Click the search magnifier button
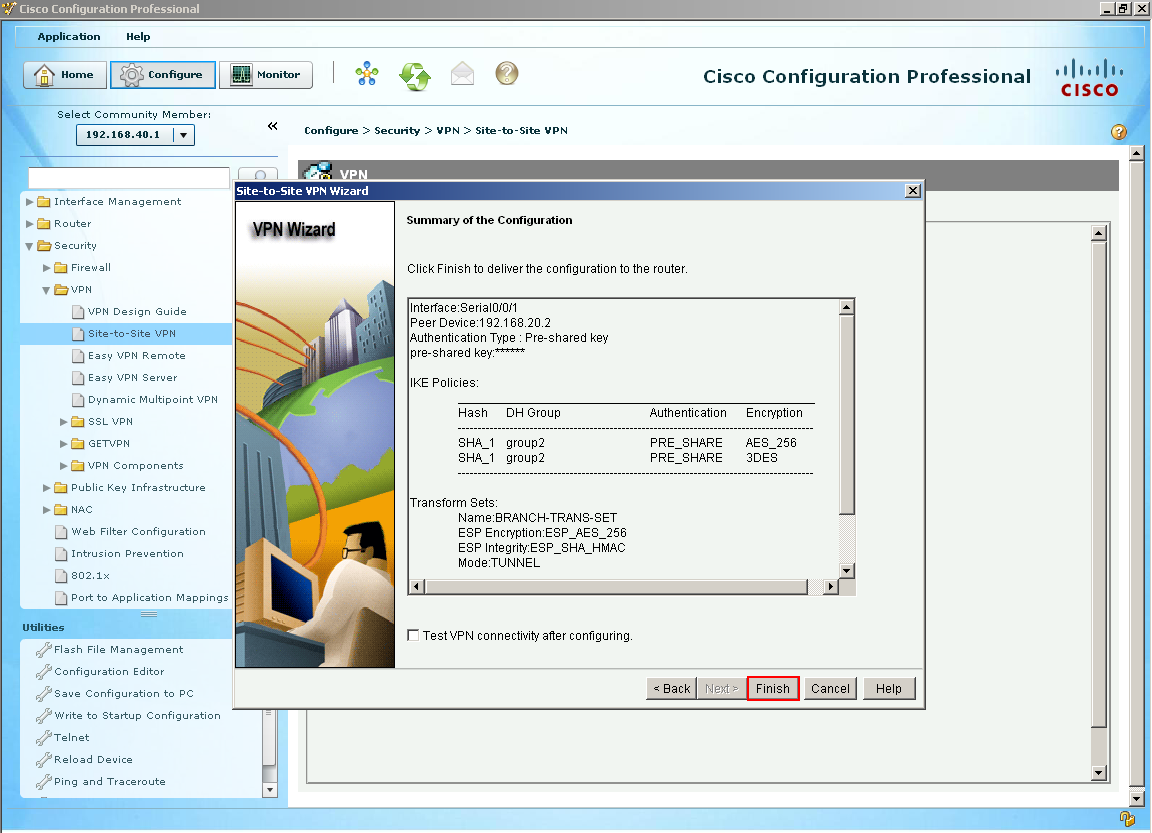1152x833 pixels. point(259,175)
